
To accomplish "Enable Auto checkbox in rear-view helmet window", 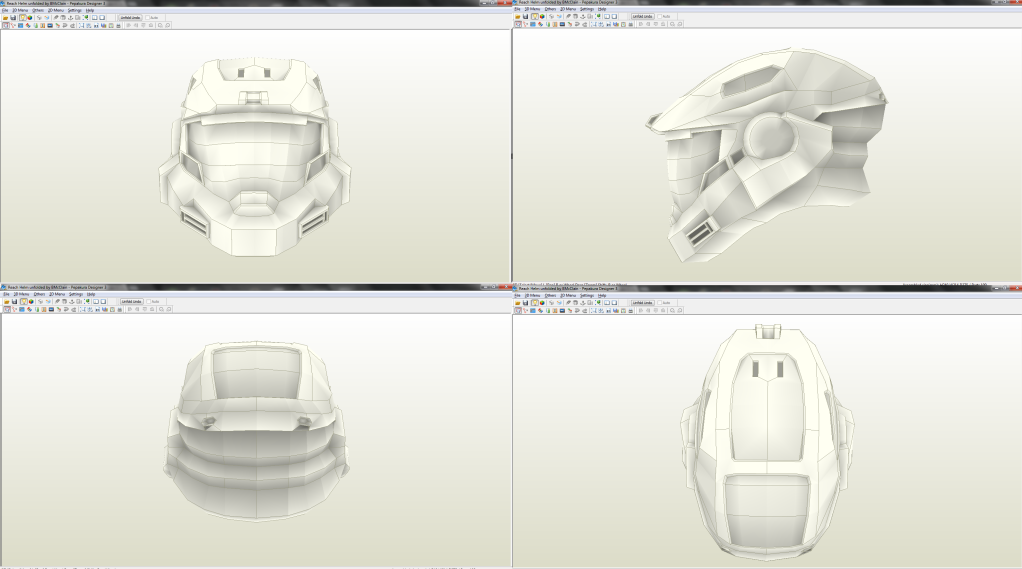I will pos(149,302).
